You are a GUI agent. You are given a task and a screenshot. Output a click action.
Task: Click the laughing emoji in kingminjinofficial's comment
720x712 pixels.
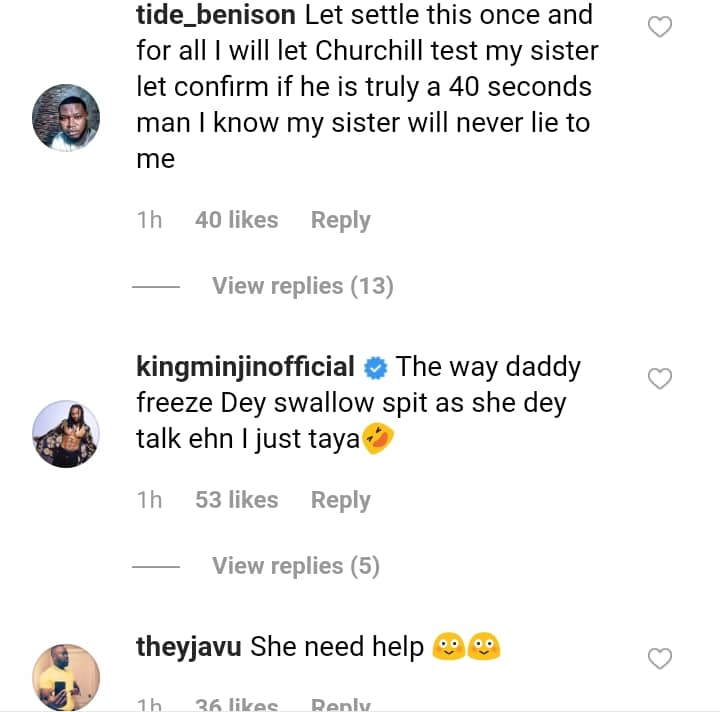(378, 440)
